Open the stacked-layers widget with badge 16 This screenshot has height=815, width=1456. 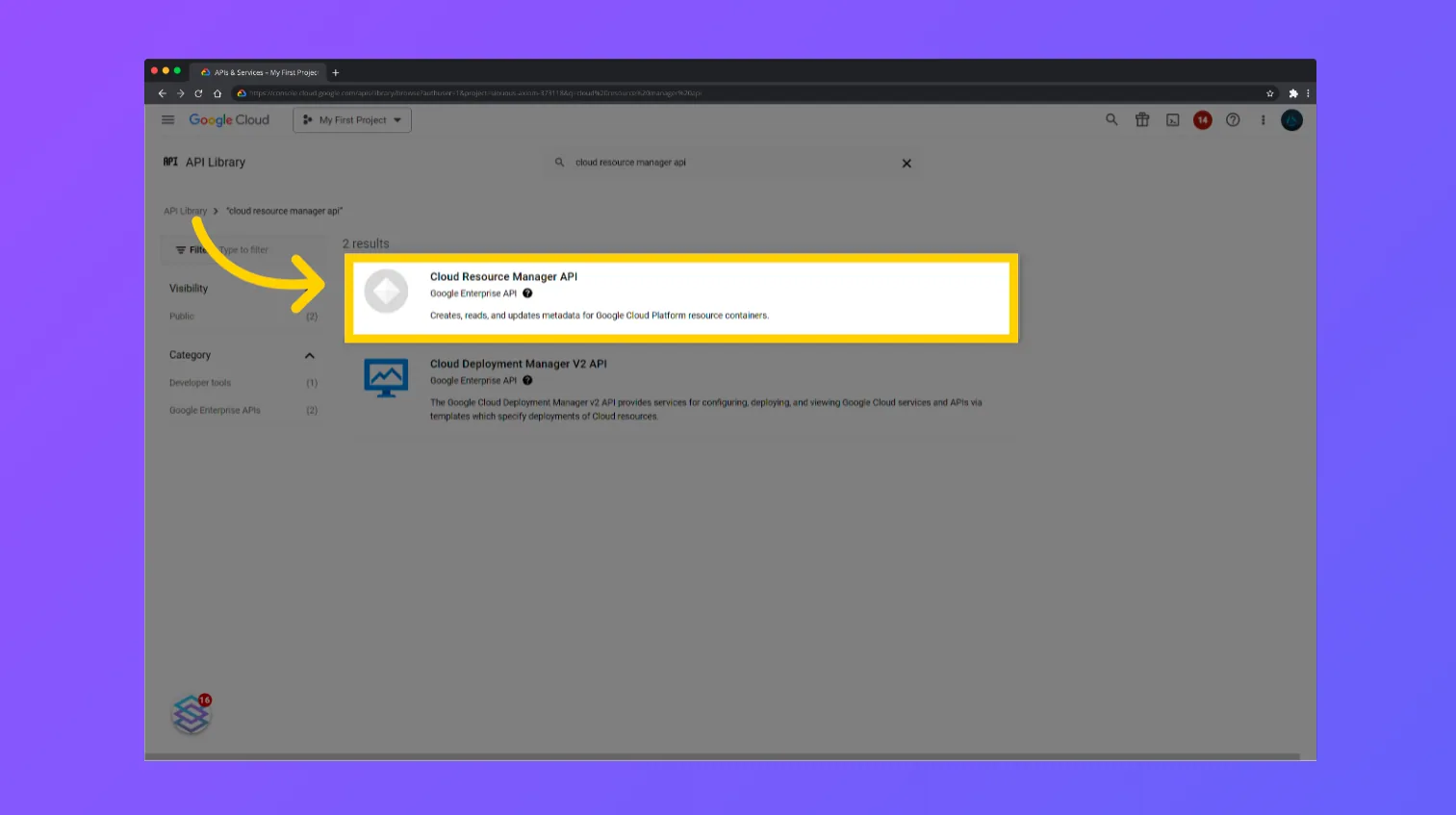(192, 714)
